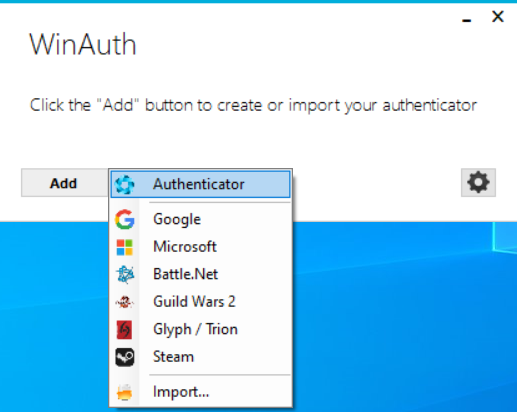Screen dimensions: 517x412
Task: Click the Battle.Net logo icon
Action: [x=125, y=275]
